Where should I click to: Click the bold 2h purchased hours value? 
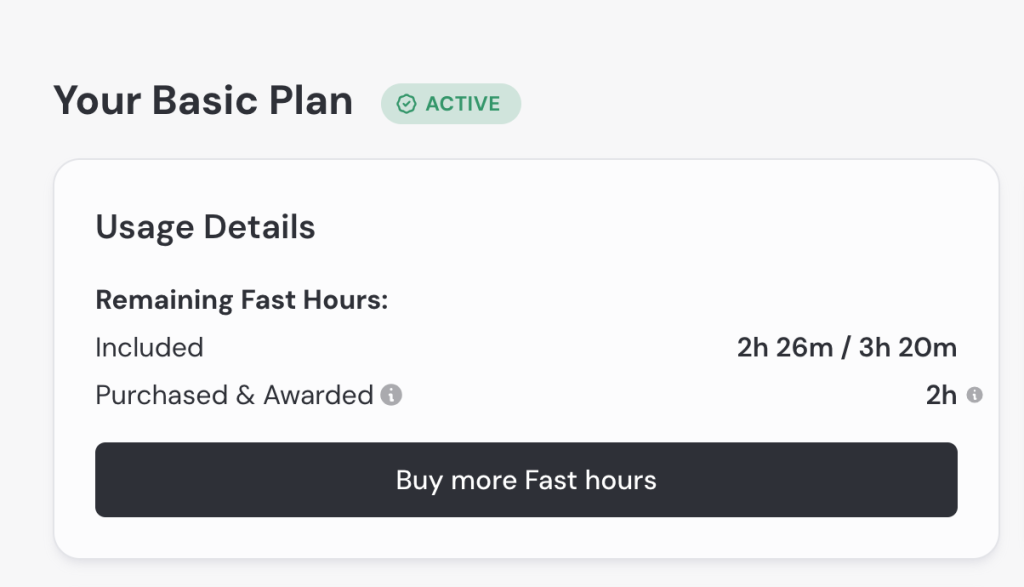[941, 396]
